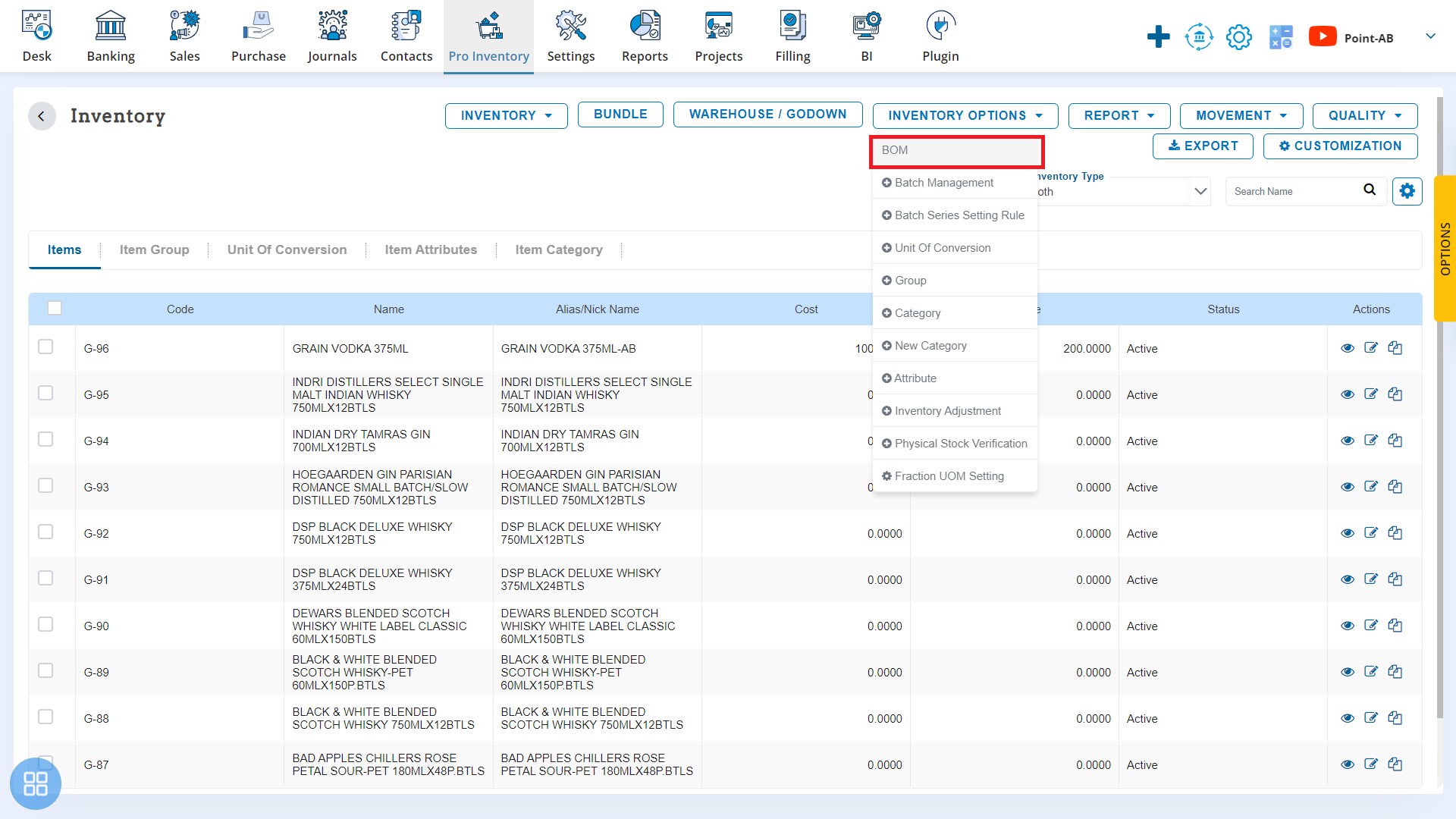Expand the Movement dropdown menu
The width and height of the screenshot is (1456, 819).
(x=1240, y=115)
